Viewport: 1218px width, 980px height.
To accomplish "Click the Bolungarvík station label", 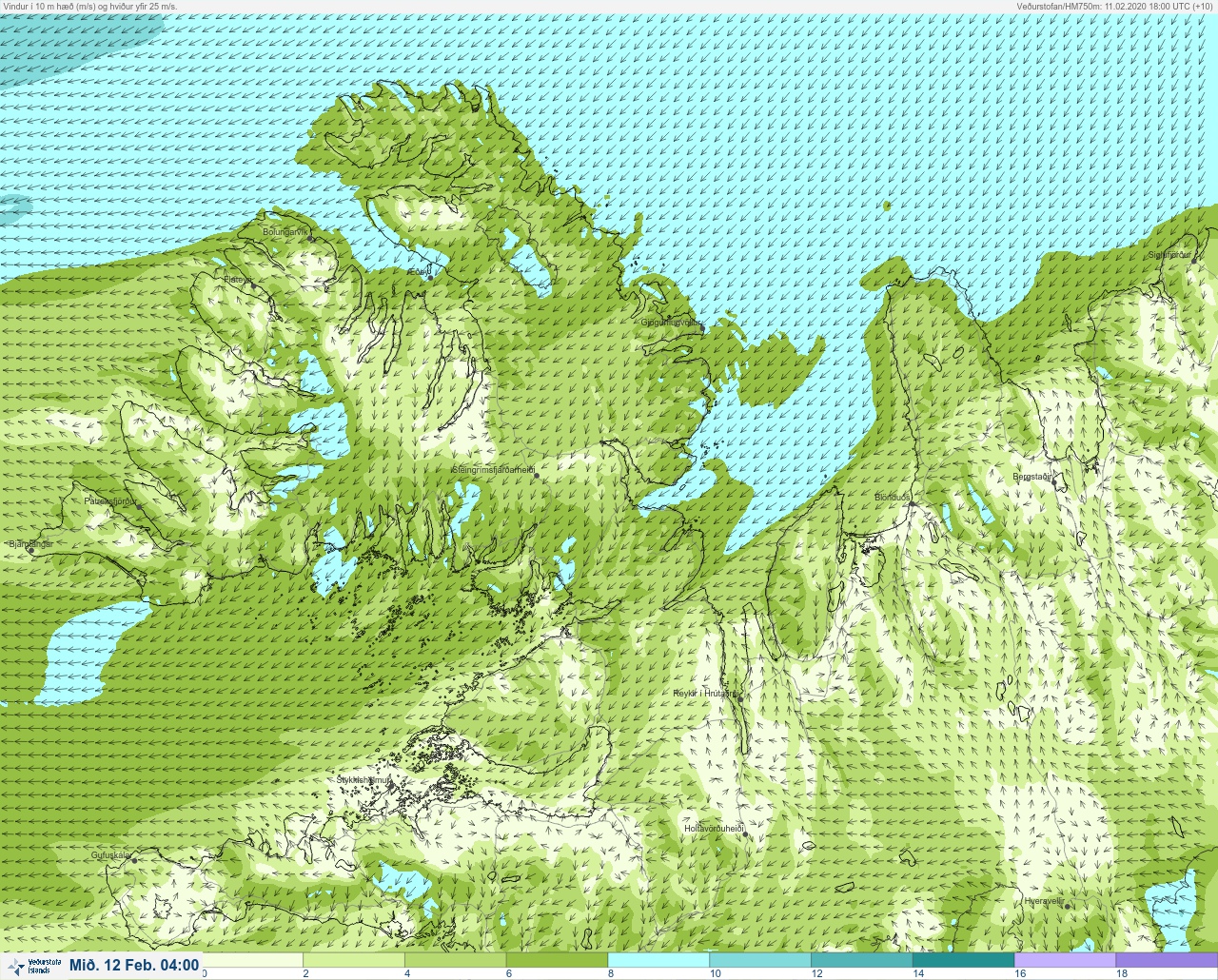I will pyautogui.click(x=285, y=231).
